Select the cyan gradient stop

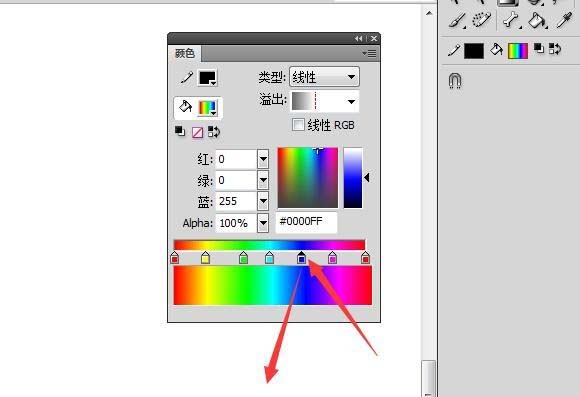click(270, 258)
